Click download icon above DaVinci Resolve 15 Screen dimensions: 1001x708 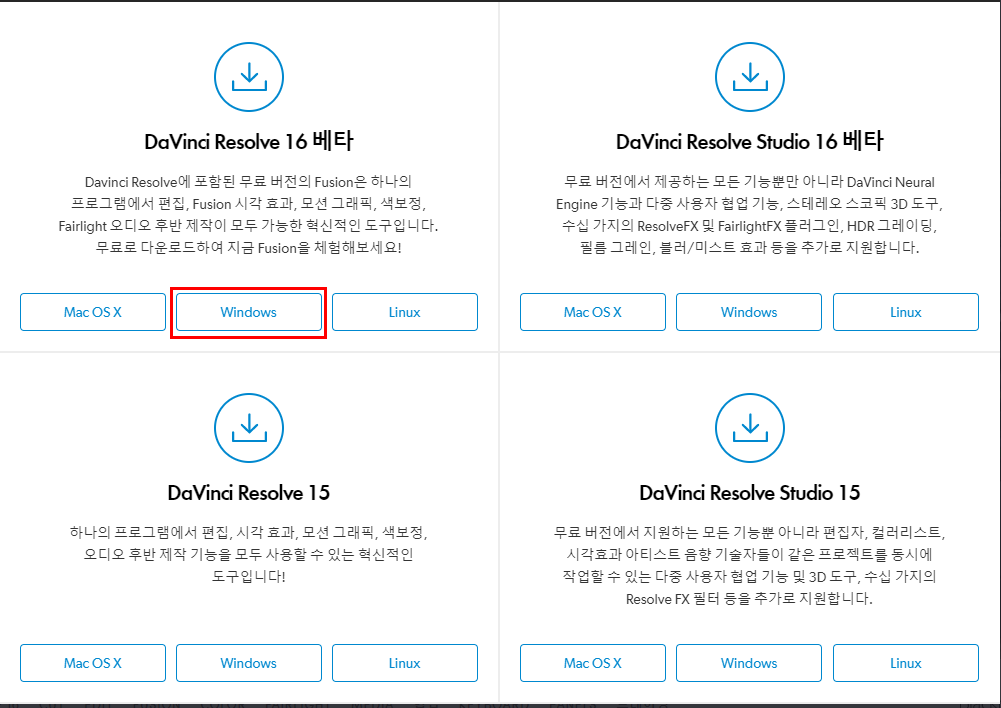click(249, 428)
